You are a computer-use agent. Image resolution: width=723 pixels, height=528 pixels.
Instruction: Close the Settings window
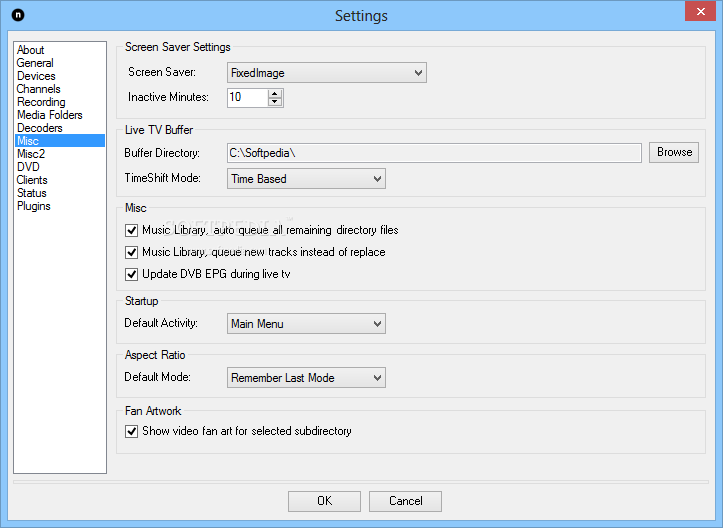coord(700,12)
